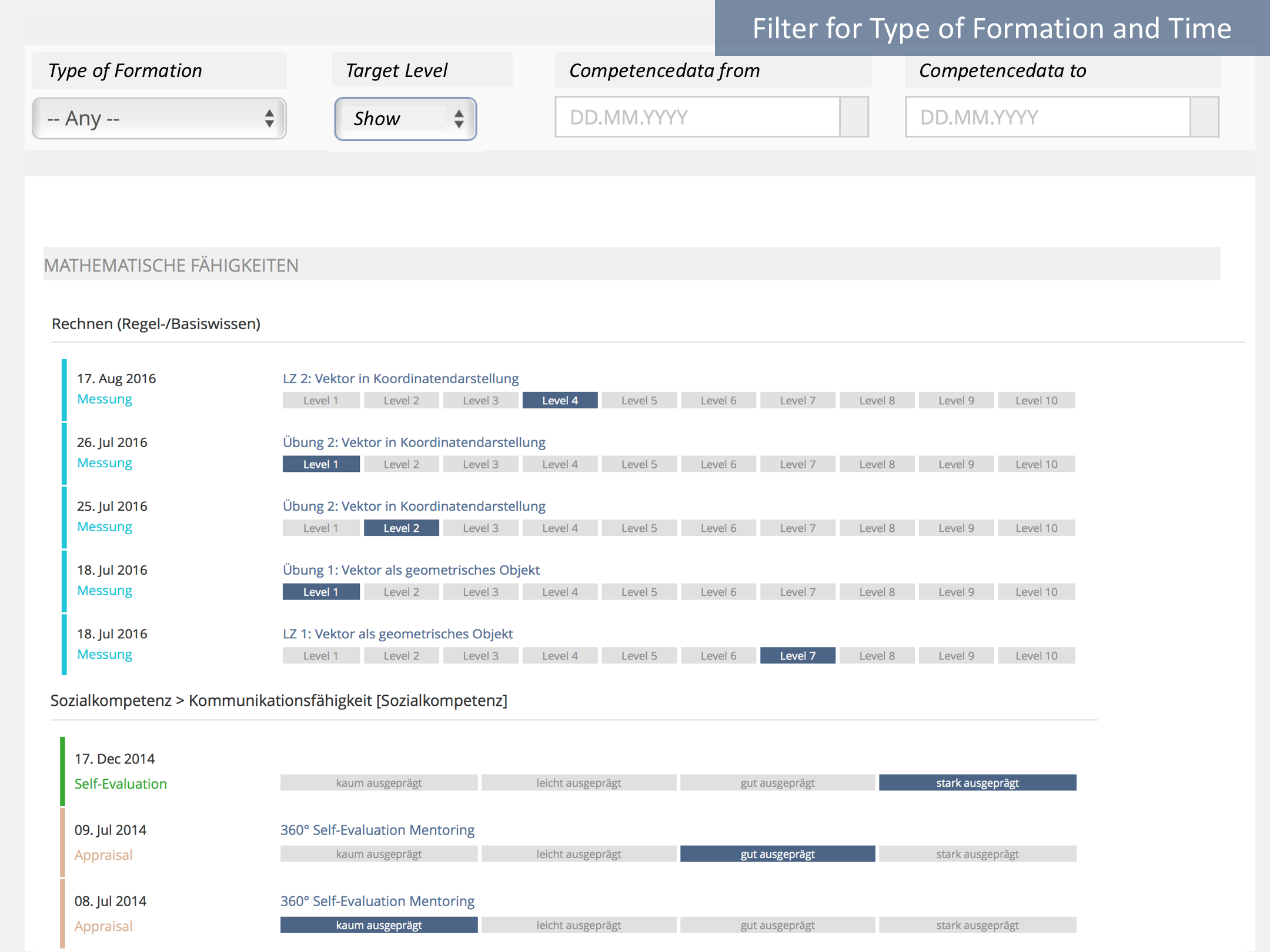Open LZ 2: Vektor in Koordinatendarstellung link
1270x952 pixels.
400,378
